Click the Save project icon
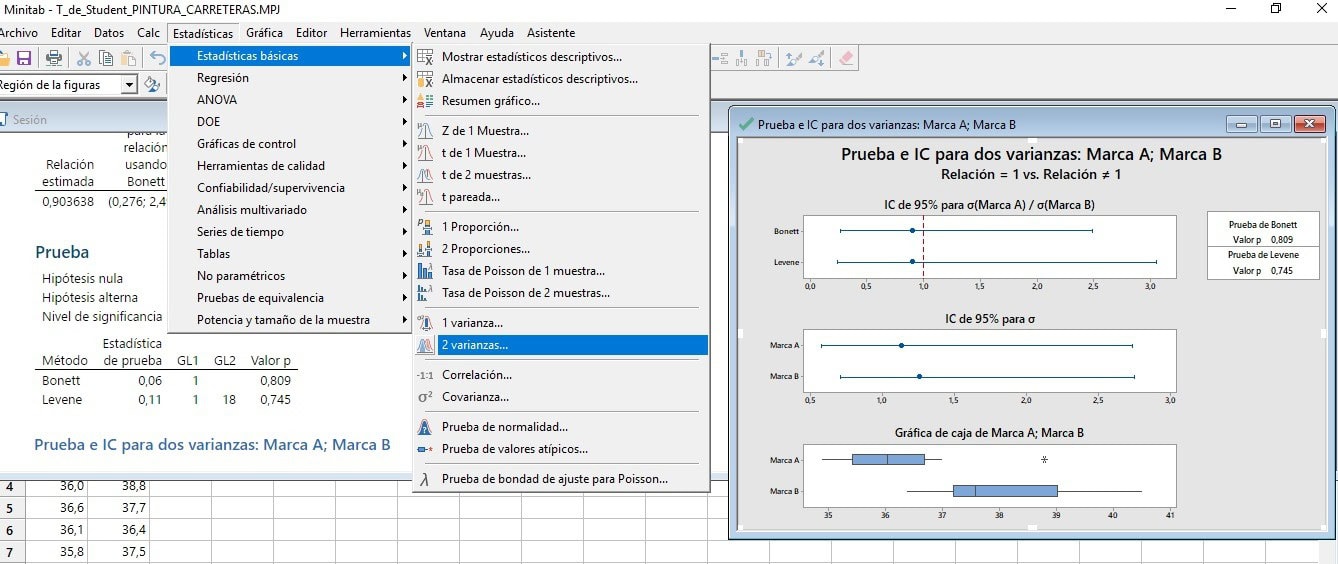 click(x=24, y=58)
